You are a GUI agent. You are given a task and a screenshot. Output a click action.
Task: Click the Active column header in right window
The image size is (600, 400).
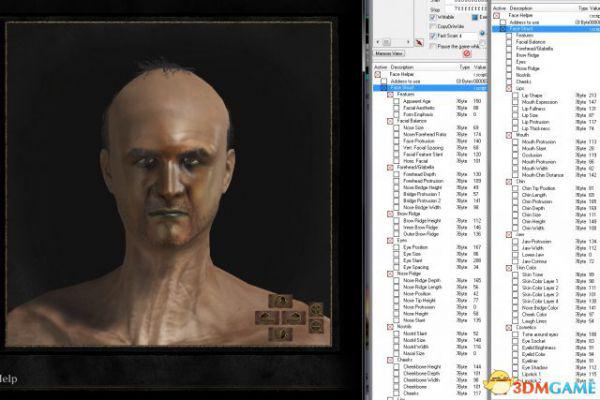pos(499,8)
